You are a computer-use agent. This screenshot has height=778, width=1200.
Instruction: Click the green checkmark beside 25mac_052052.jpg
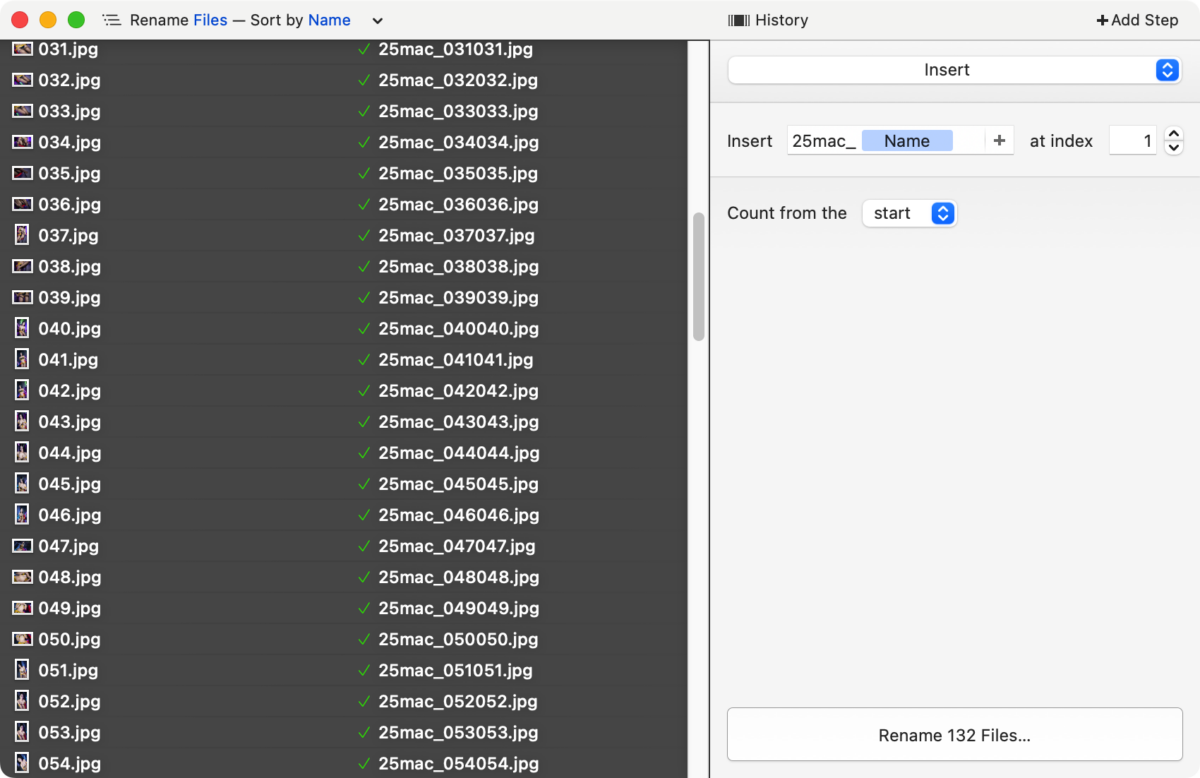click(364, 702)
